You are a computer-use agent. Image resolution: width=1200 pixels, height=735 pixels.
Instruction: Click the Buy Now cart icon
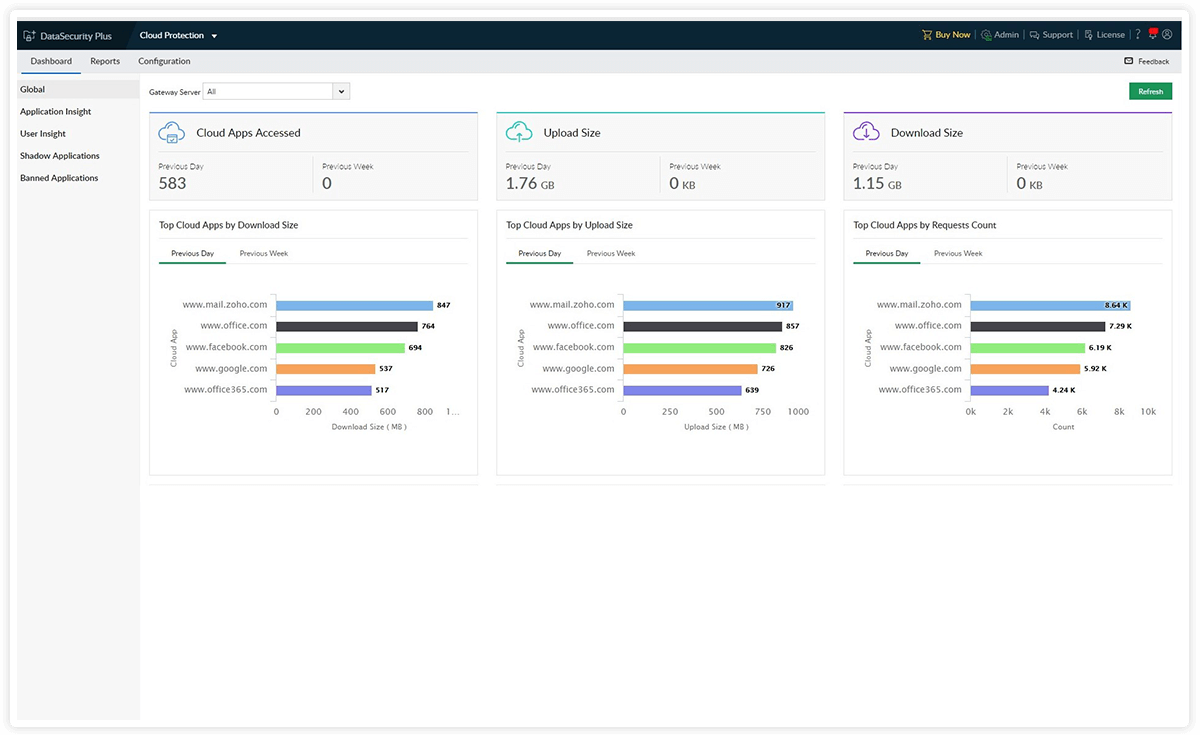point(927,35)
